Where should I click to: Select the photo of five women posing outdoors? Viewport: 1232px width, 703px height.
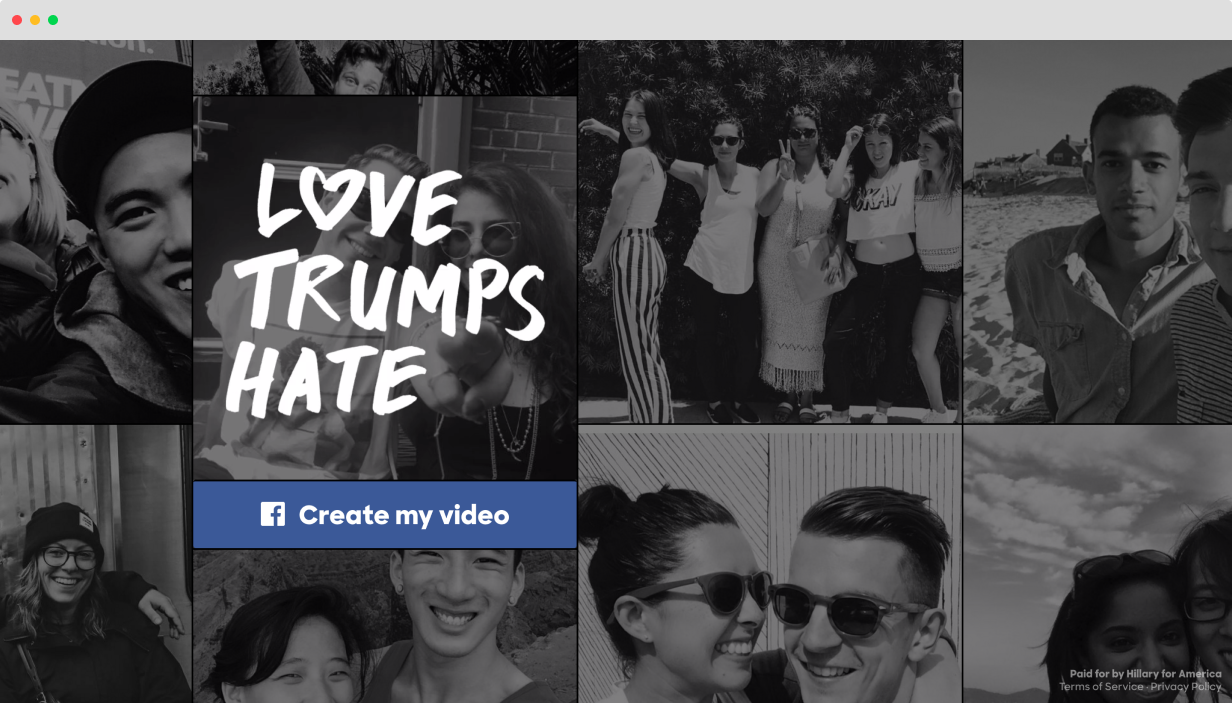click(x=770, y=232)
